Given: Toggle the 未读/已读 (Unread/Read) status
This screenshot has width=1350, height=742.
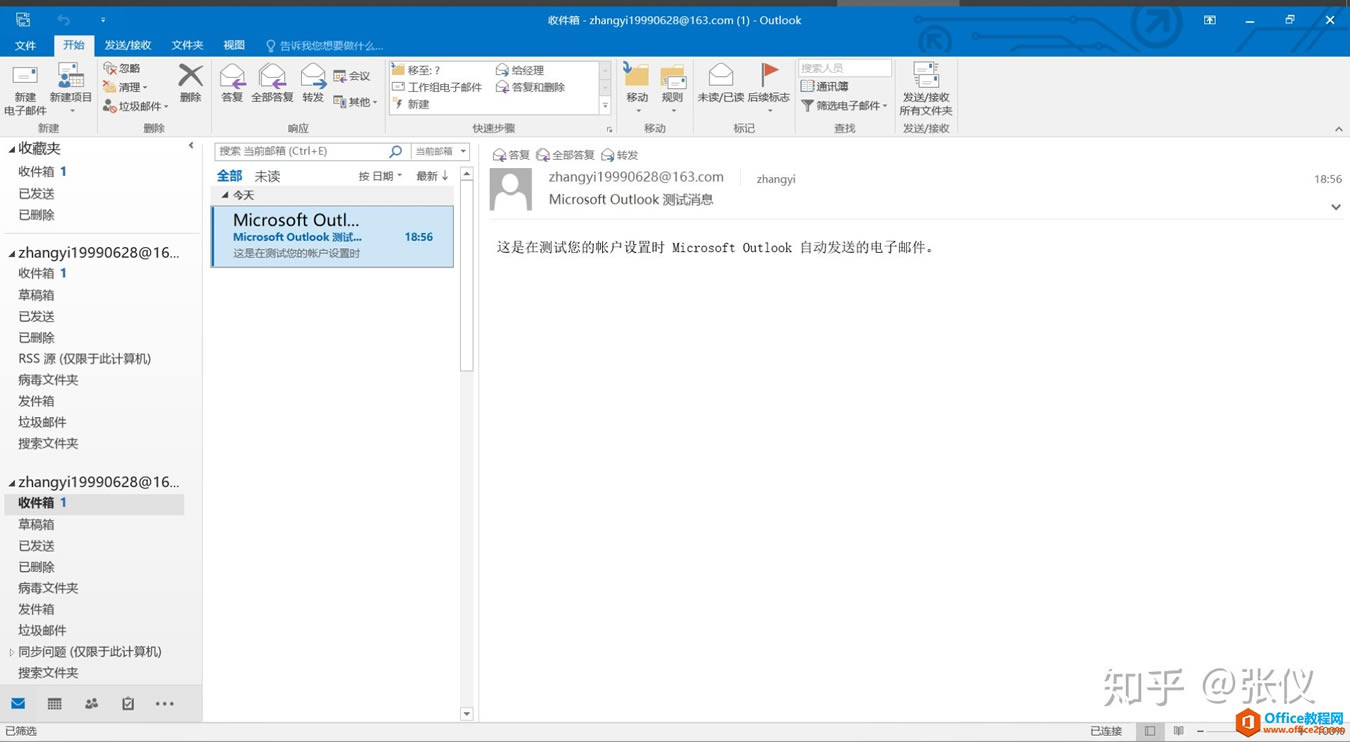Looking at the screenshot, I should (x=720, y=77).
